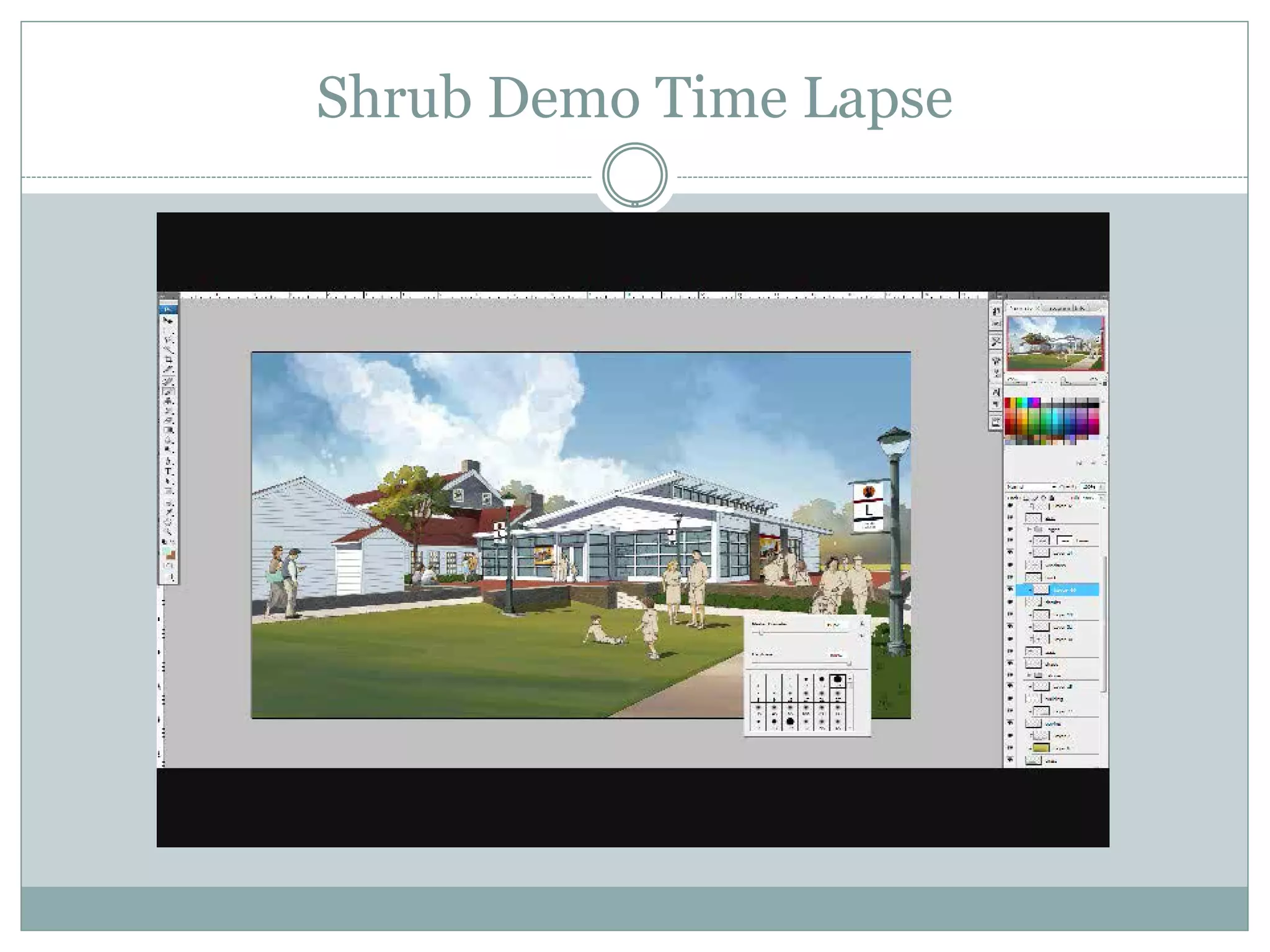Image resolution: width=1270 pixels, height=952 pixels.
Task: Select the Healing Brush tool
Action: [168, 381]
